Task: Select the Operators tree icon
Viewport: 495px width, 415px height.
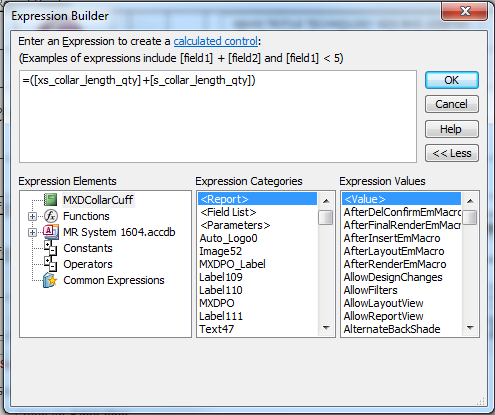Action: coord(51,264)
